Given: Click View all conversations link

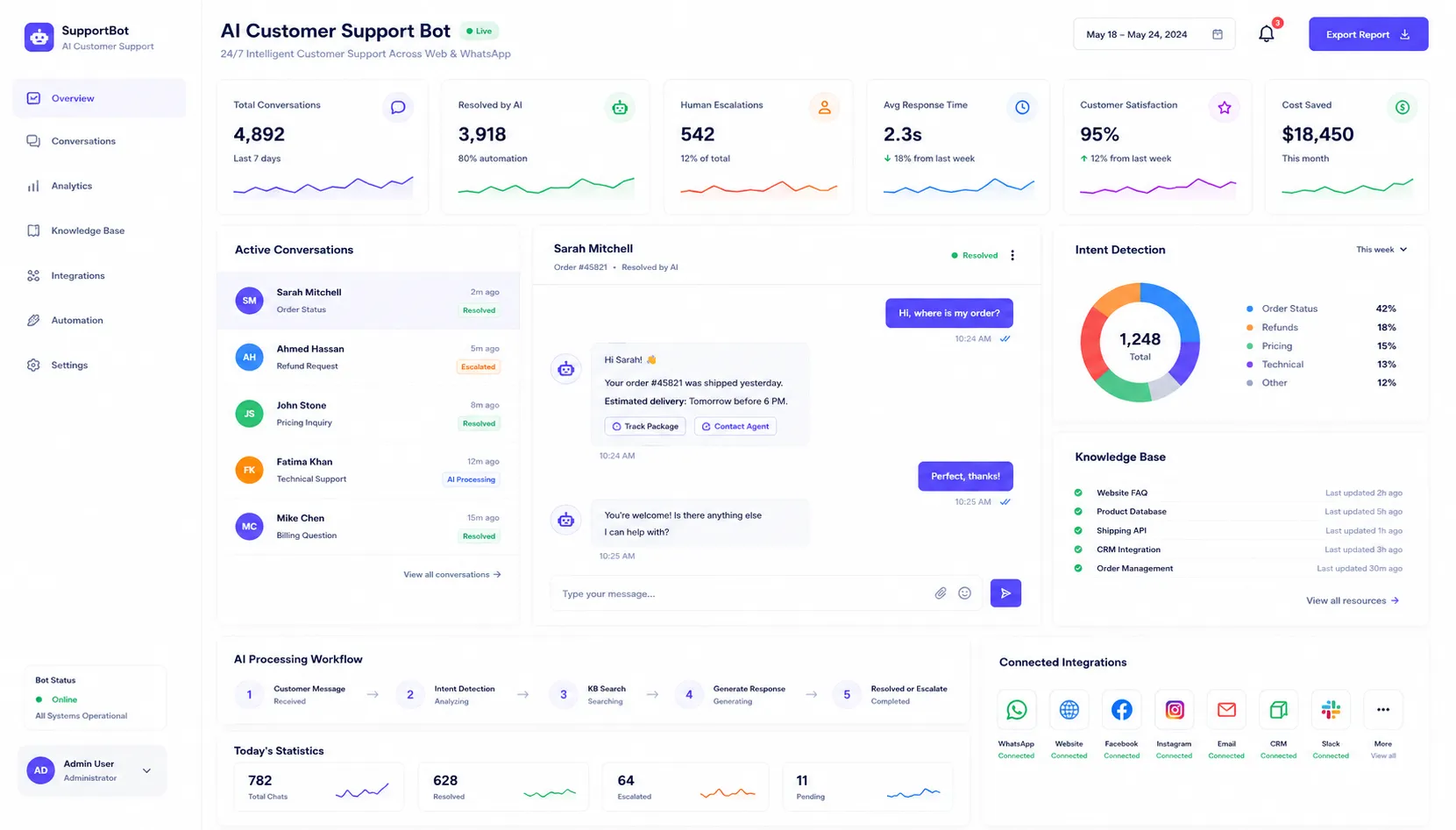Looking at the screenshot, I should click(x=452, y=575).
